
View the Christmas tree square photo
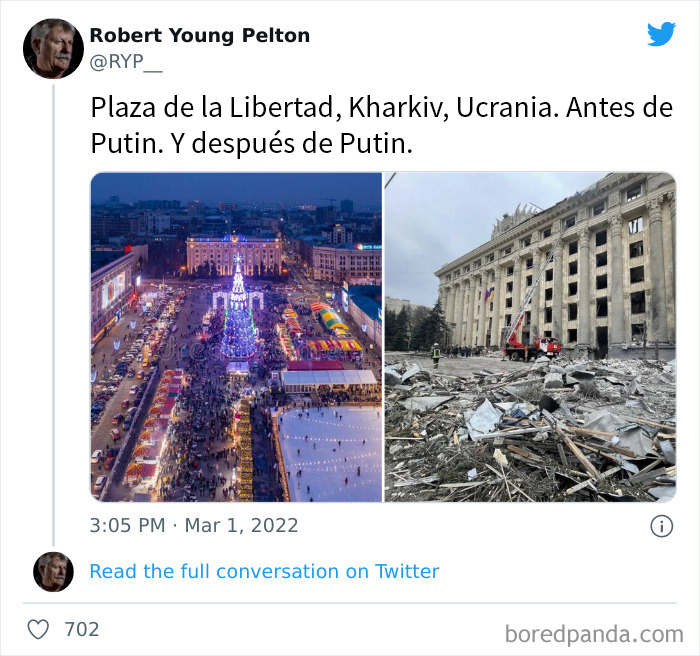236,337
